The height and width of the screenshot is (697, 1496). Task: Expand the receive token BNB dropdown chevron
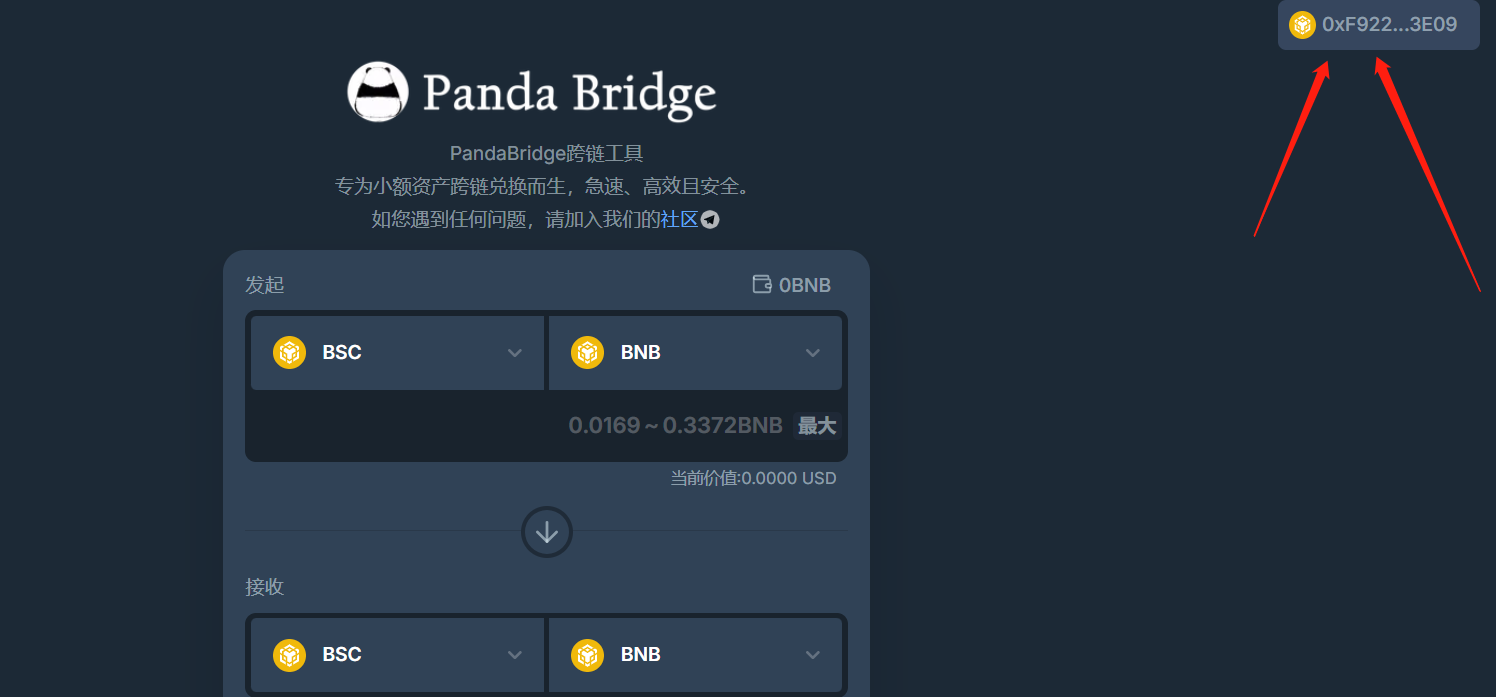tap(813, 654)
